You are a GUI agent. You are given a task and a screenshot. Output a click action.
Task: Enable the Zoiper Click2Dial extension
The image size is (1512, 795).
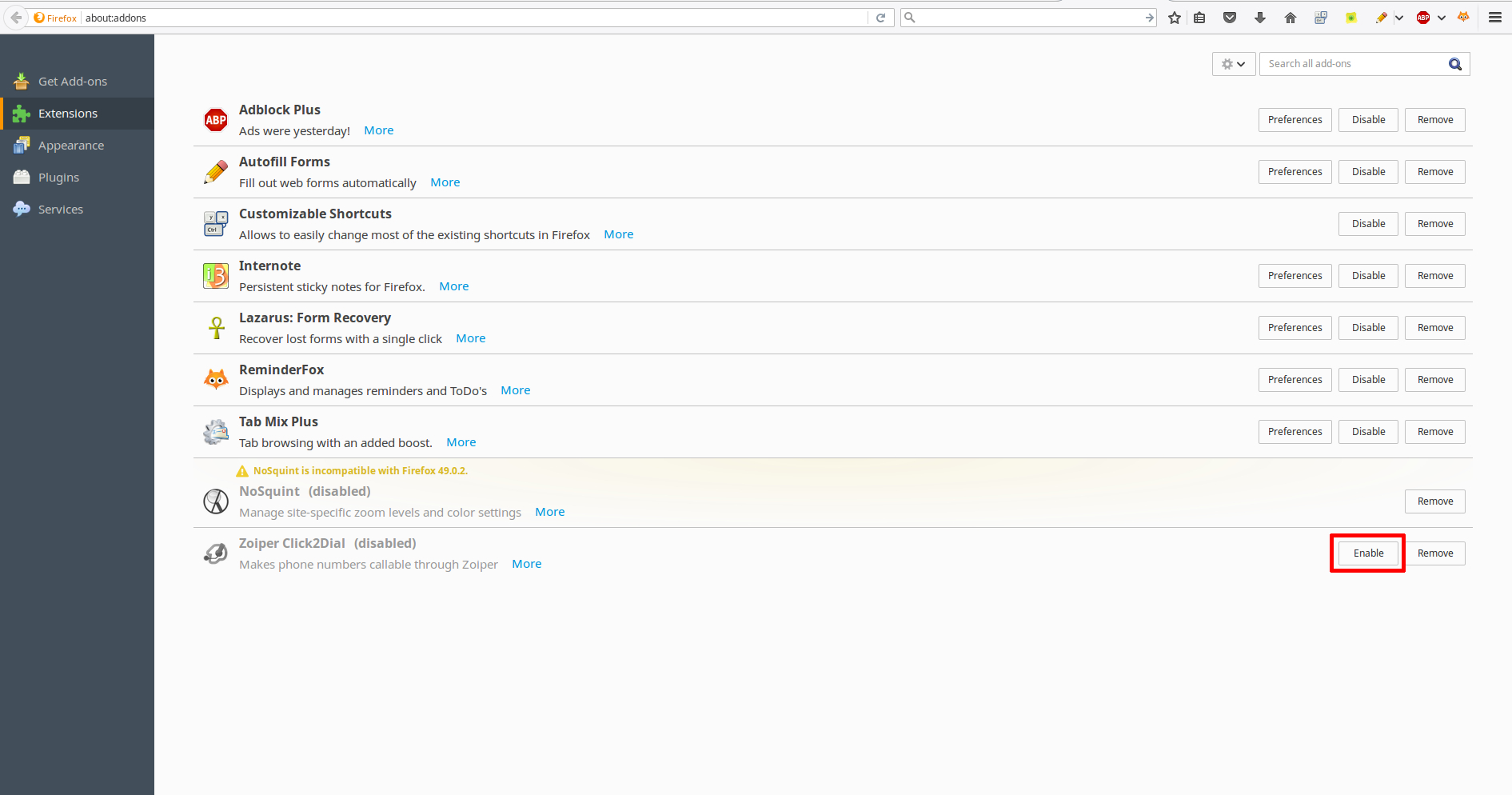1368,553
